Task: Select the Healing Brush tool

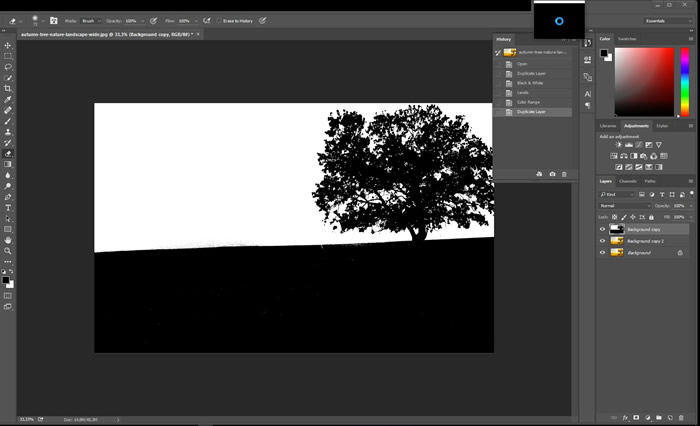Action: tap(8, 110)
